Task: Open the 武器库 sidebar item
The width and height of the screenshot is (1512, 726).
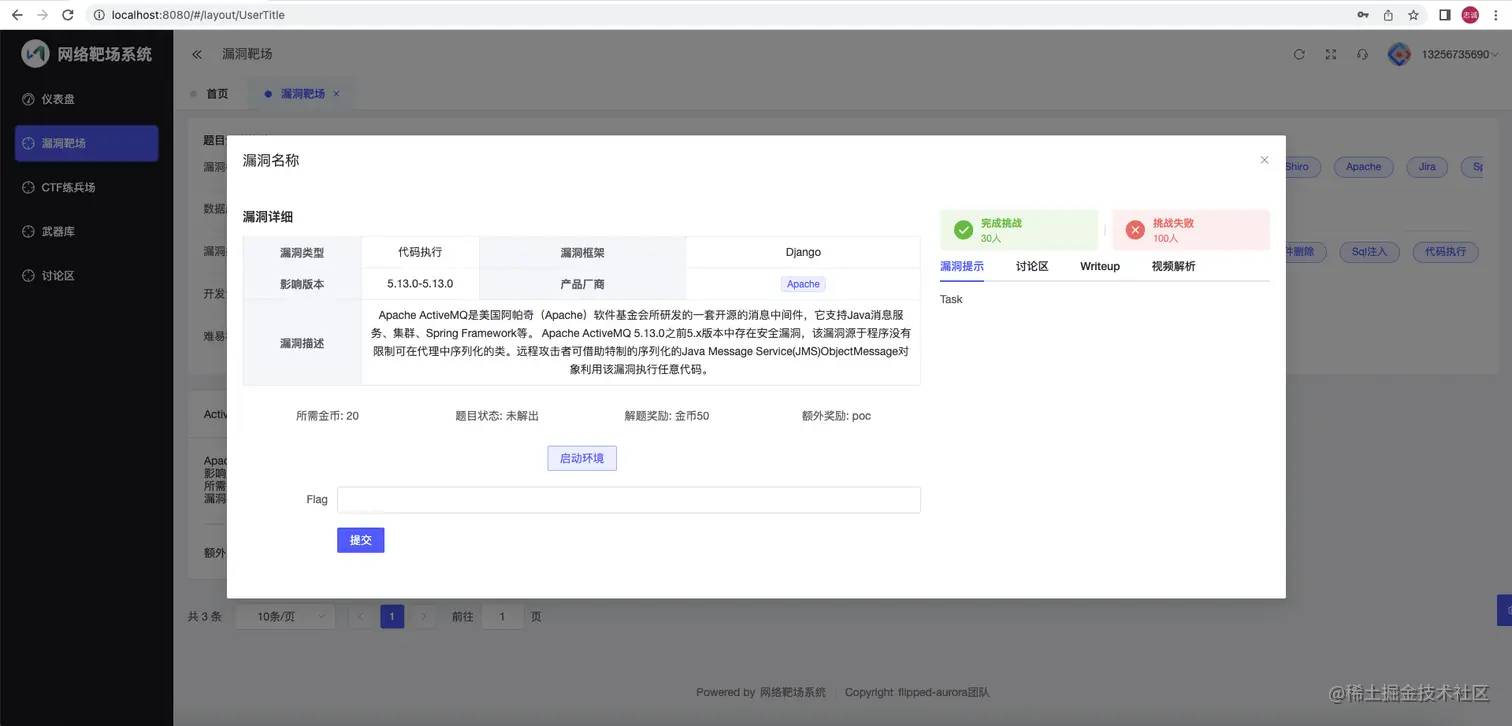Action: (56, 230)
